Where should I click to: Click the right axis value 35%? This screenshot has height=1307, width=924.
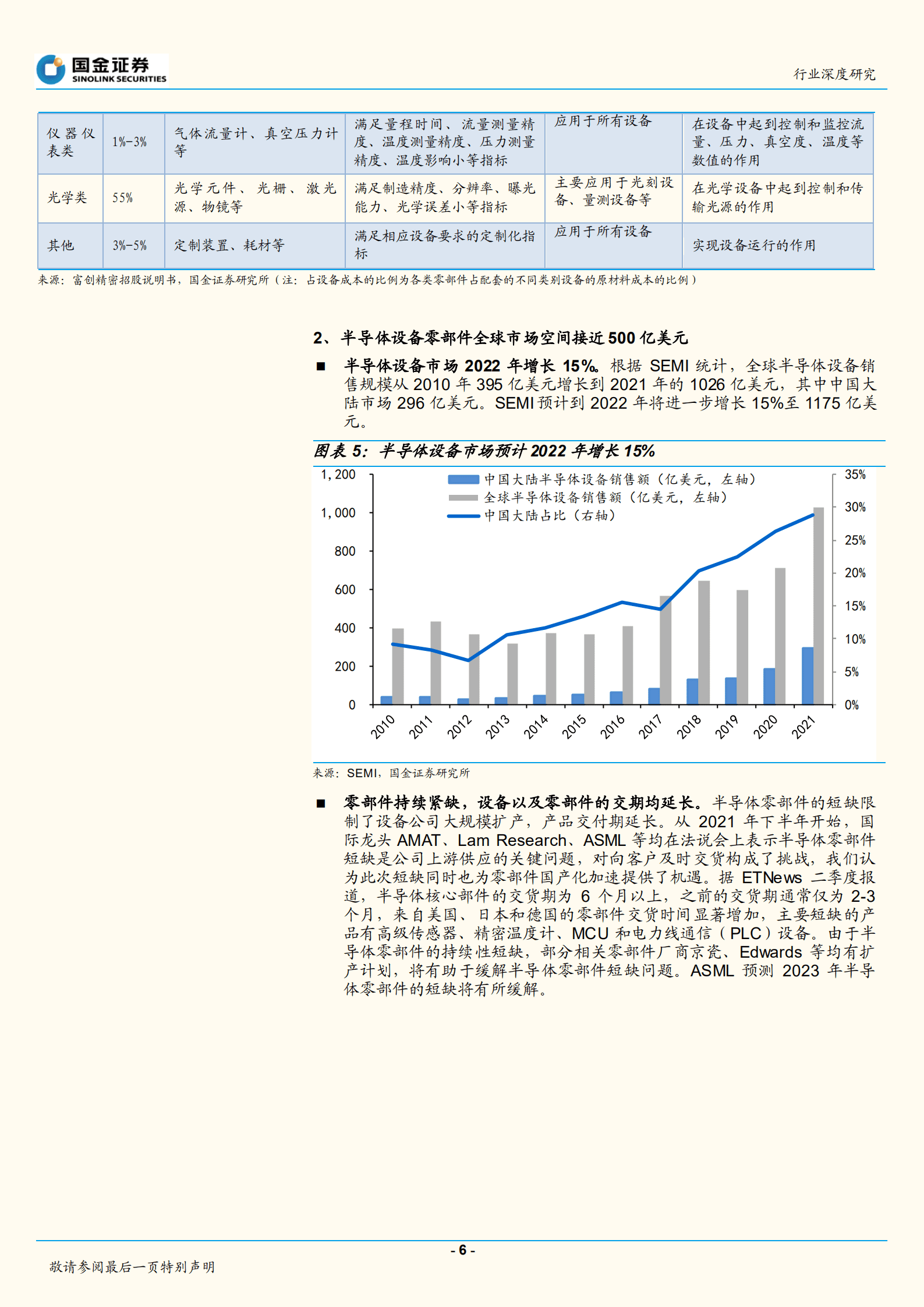(x=855, y=474)
